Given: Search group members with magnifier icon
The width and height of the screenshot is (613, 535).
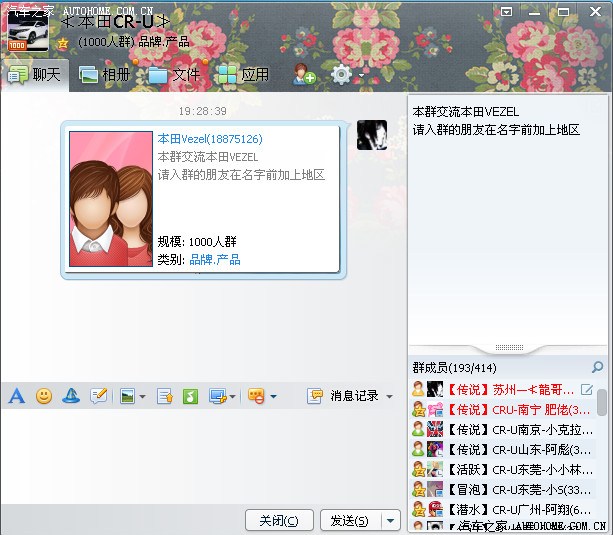Looking at the screenshot, I should tap(598, 367).
